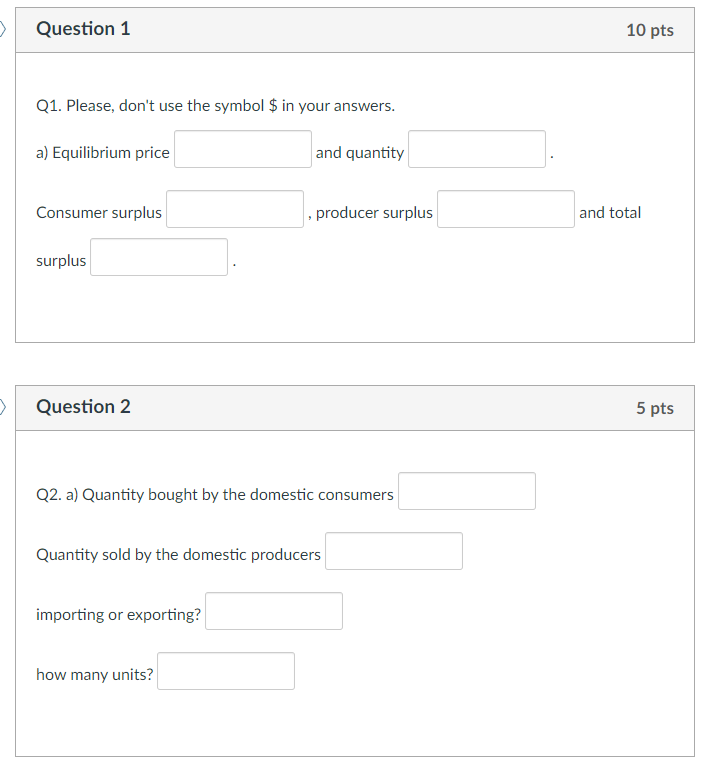The width and height of the screenshot is (726, 762).
Task: Click the equilibrium quantity input box
Action: click(477, 149)
